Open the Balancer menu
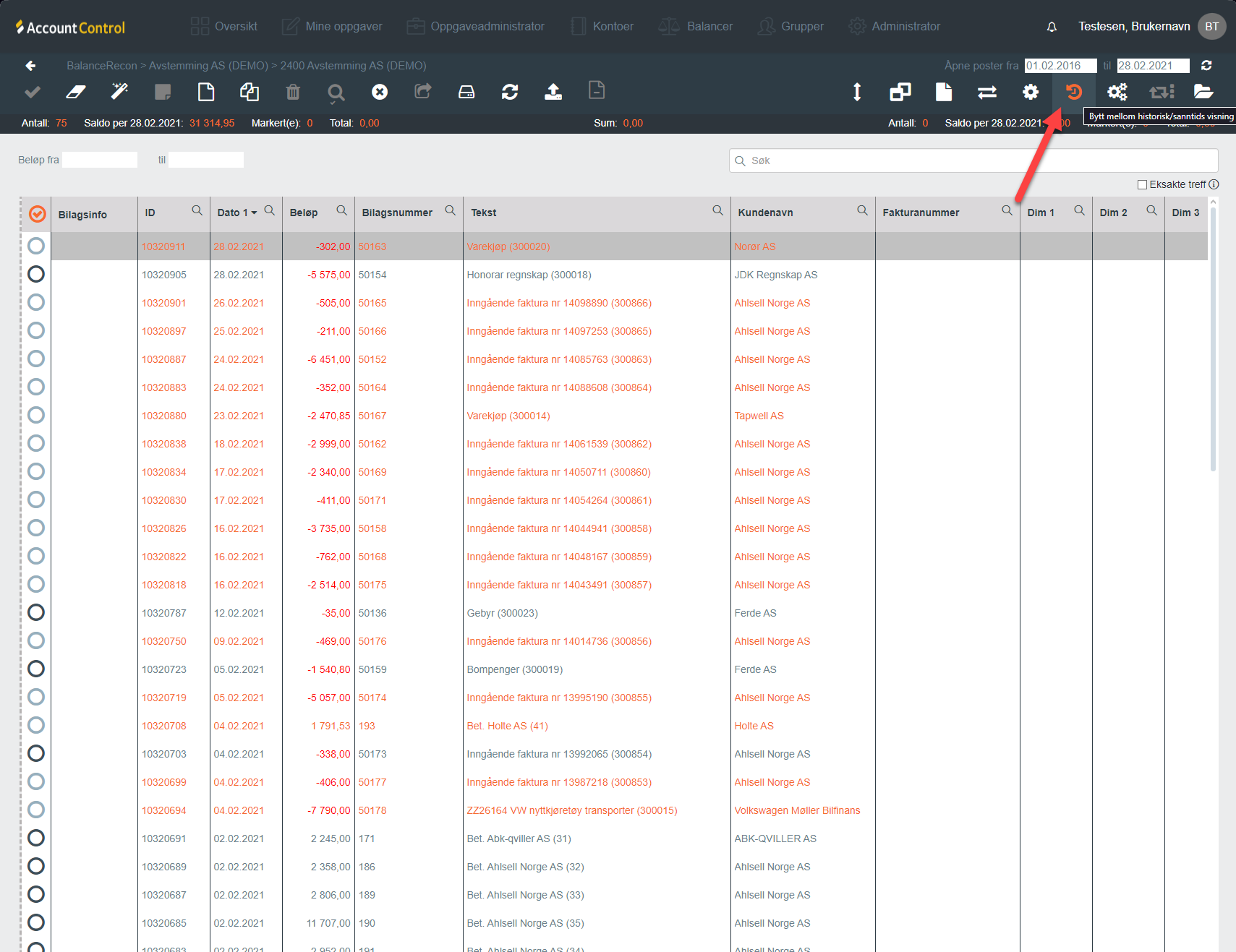 [696, 27]
